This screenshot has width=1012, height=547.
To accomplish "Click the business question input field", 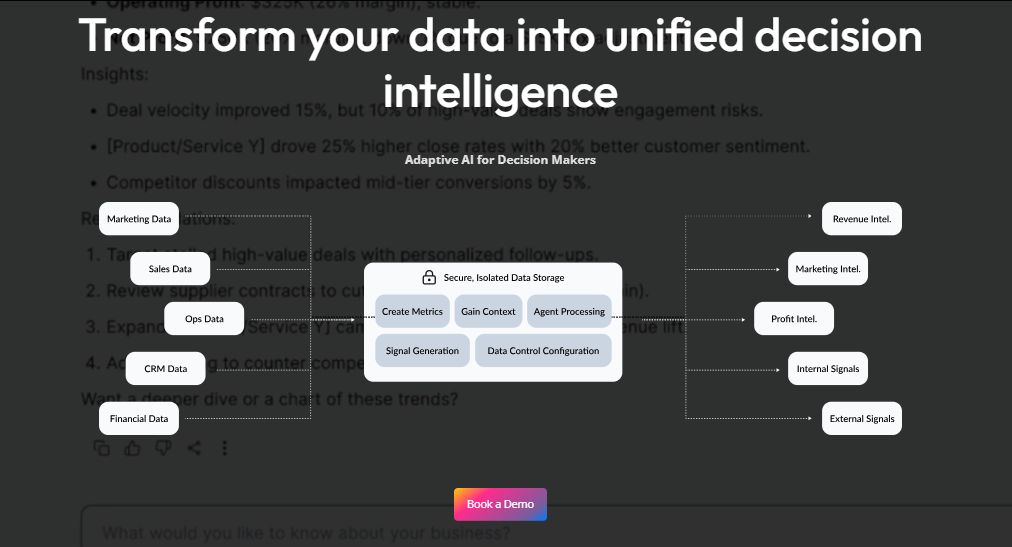I will pos(540,532).
